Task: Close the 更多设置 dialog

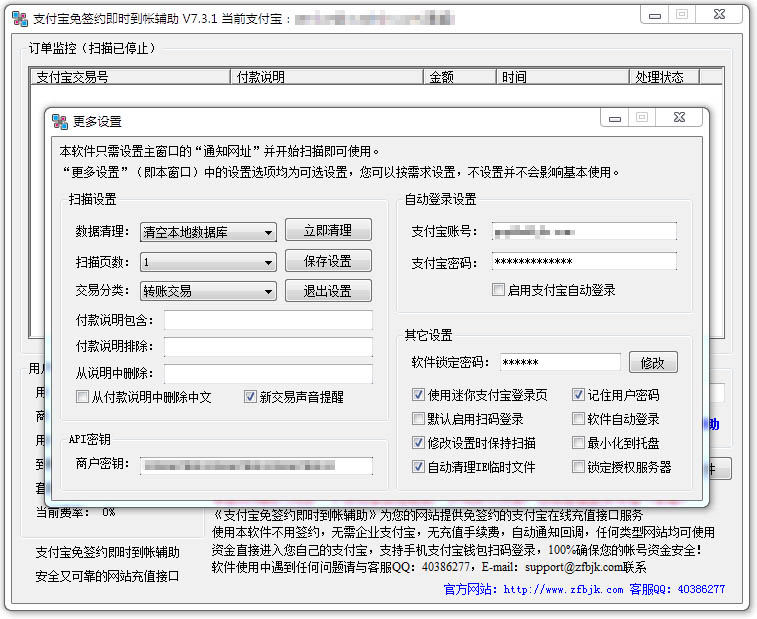Action: tap(679, 117)
